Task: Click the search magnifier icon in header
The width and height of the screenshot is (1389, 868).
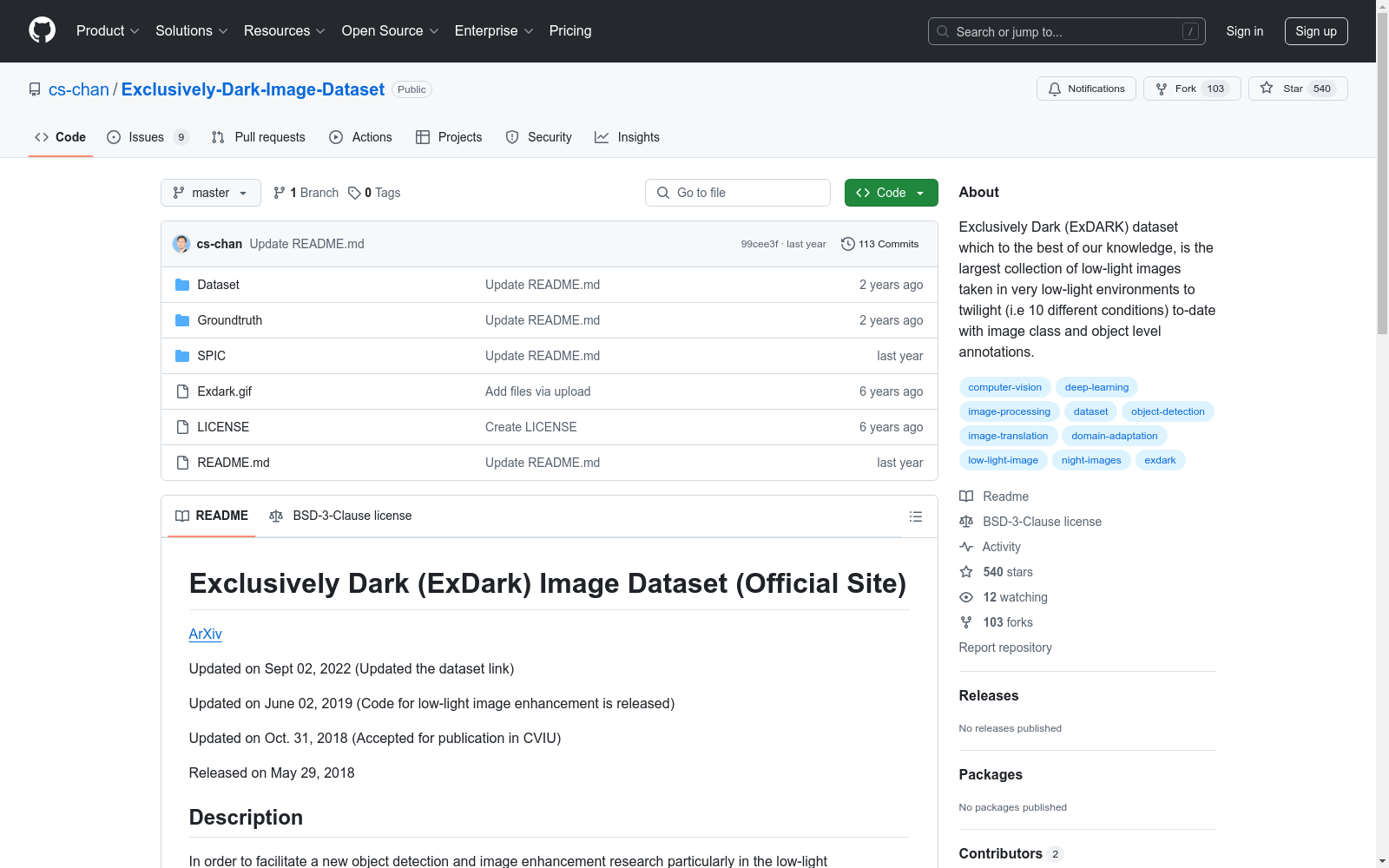Action: pyautogui.click(x=943, y=31)
